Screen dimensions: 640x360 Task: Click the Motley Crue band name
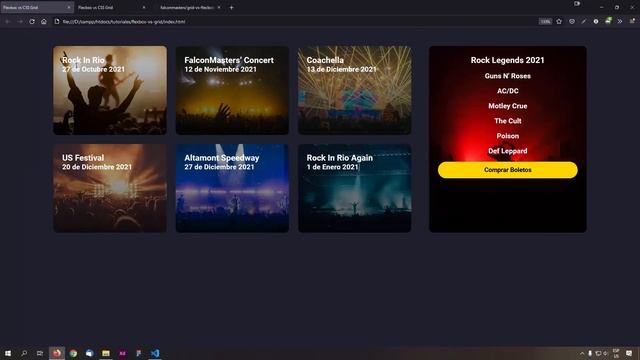coord(508,106)
